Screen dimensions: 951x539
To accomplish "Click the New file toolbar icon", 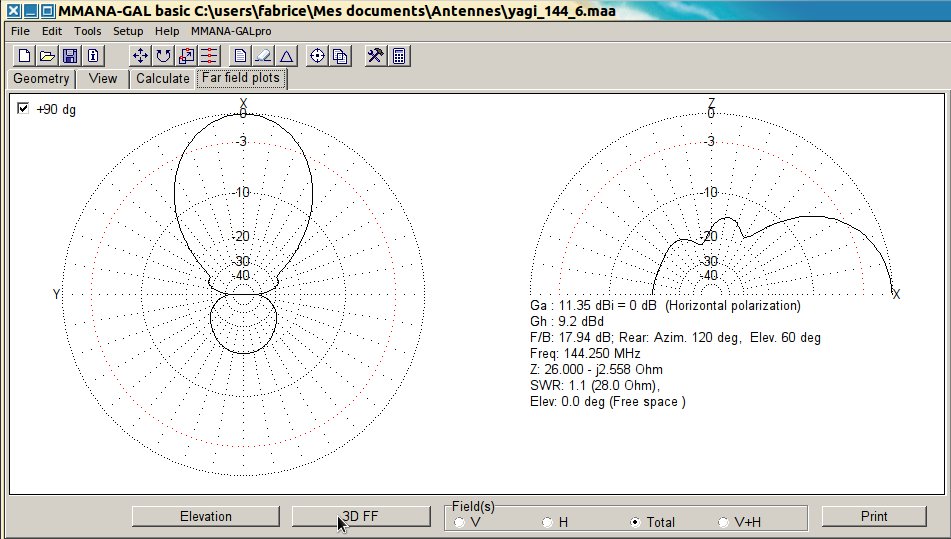I will [x=24, y=56].
